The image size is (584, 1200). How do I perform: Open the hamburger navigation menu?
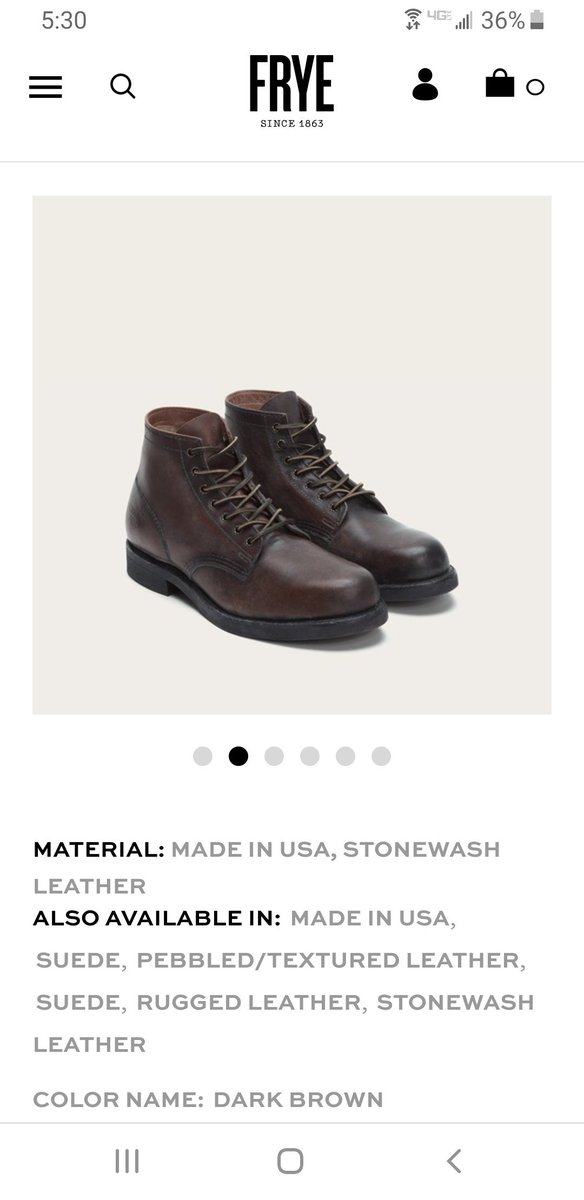(x=45, y=87)
